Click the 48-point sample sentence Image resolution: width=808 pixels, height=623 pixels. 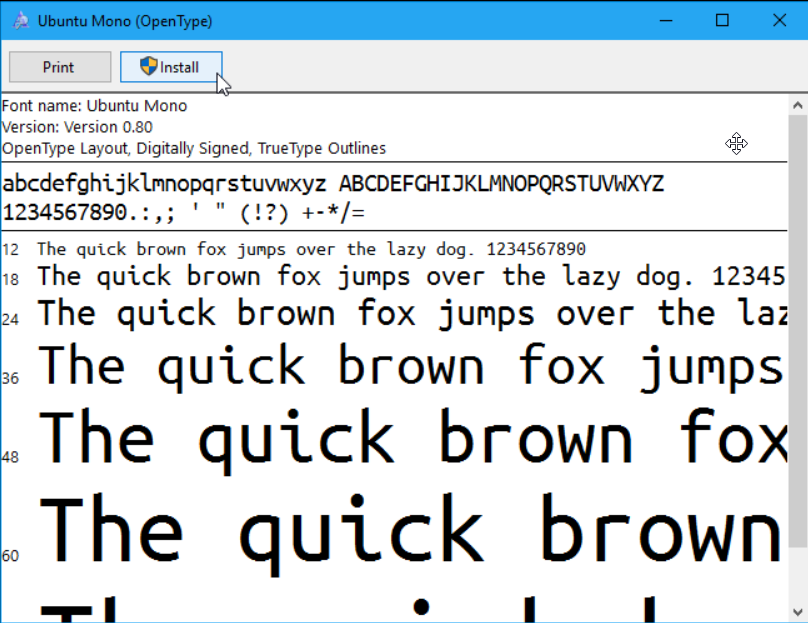click(x=412, y=440)
